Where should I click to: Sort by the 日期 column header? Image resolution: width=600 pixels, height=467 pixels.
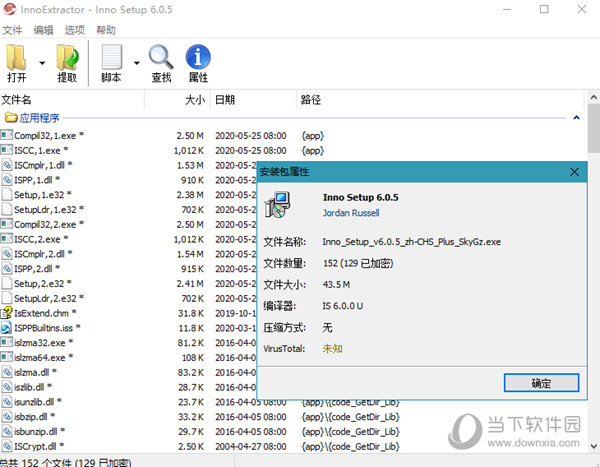[x=253, y=100]
